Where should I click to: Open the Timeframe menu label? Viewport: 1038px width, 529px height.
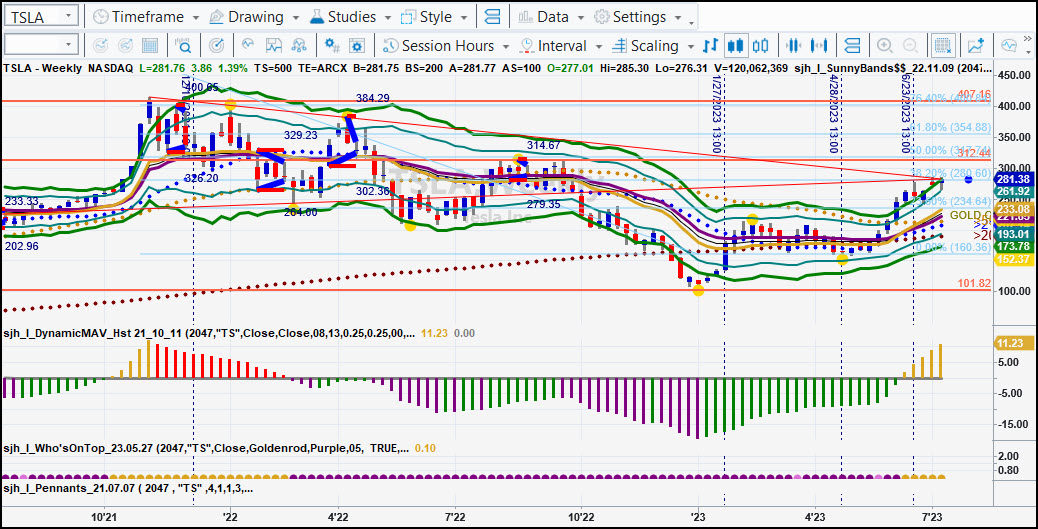pos(149,17)
